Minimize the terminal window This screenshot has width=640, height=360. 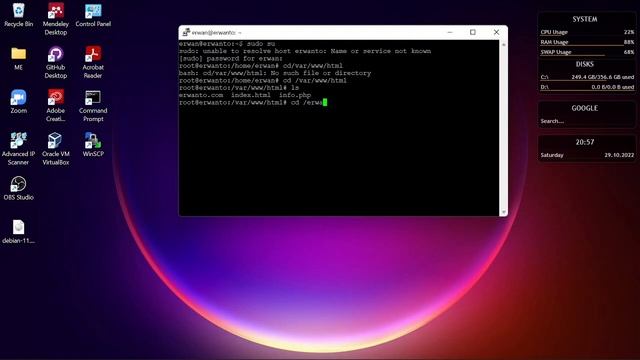point(450,32)
